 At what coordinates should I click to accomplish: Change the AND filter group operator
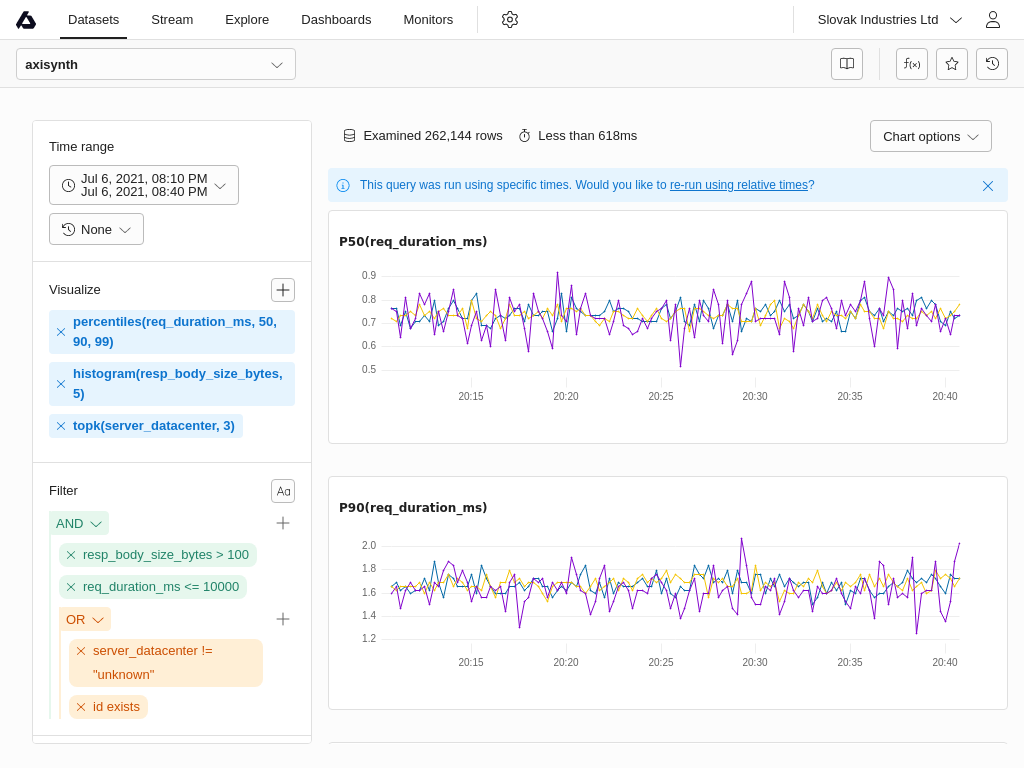click(x=79, y=523)
